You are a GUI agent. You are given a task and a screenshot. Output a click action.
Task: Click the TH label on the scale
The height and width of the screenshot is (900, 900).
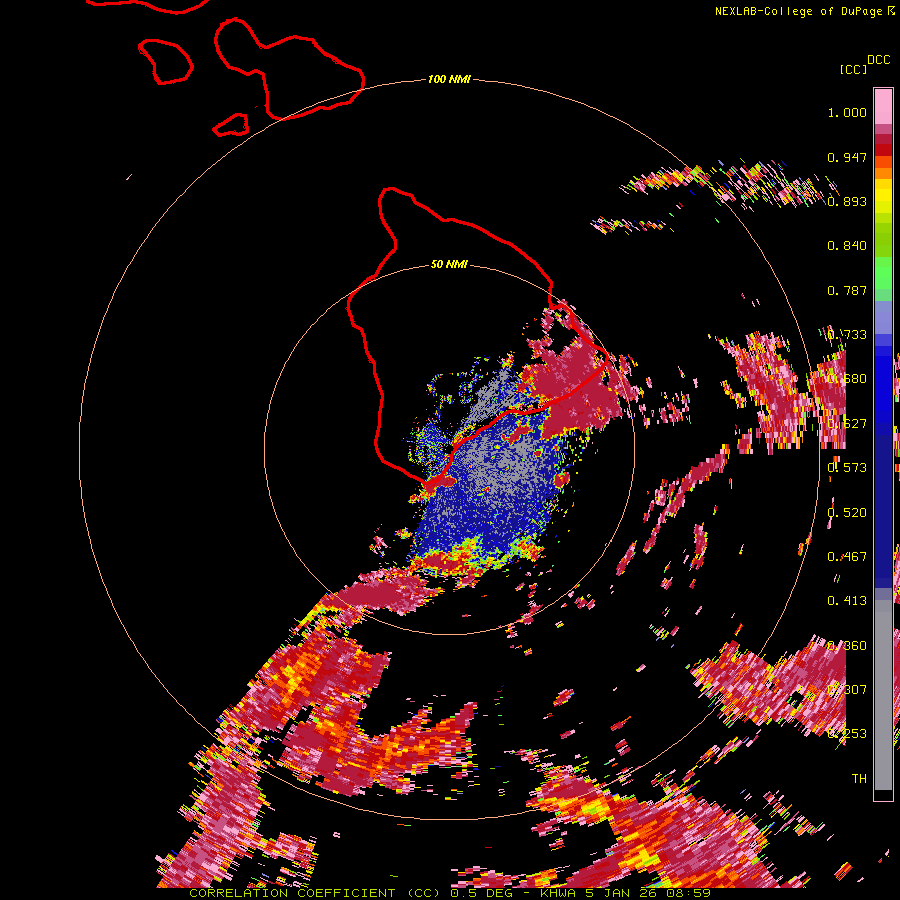859,778
